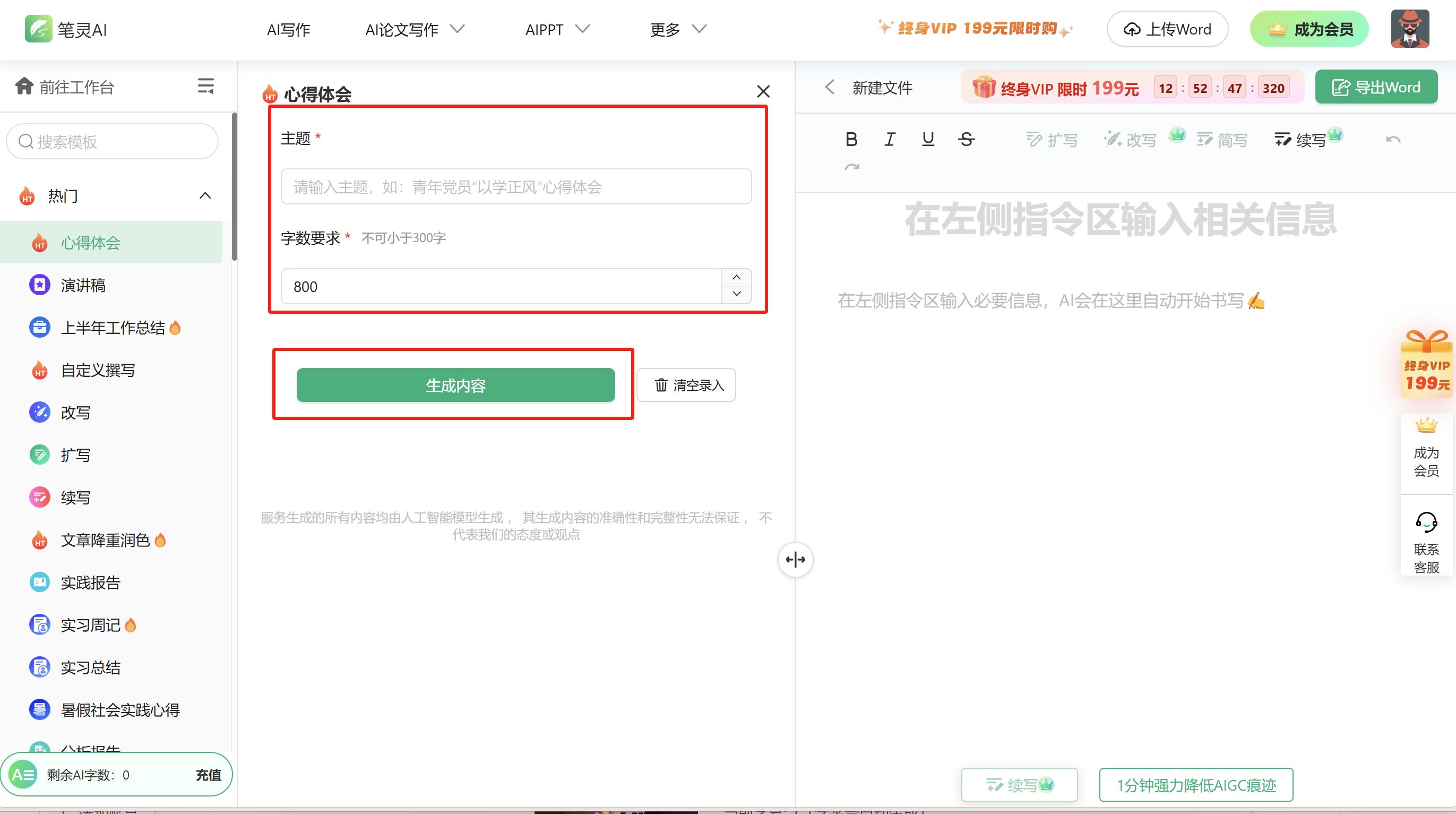Select 演讲稿 template in sidebar
This screenshot has width=1456, height=814.
pyautogui.click(x=83, y=286)
